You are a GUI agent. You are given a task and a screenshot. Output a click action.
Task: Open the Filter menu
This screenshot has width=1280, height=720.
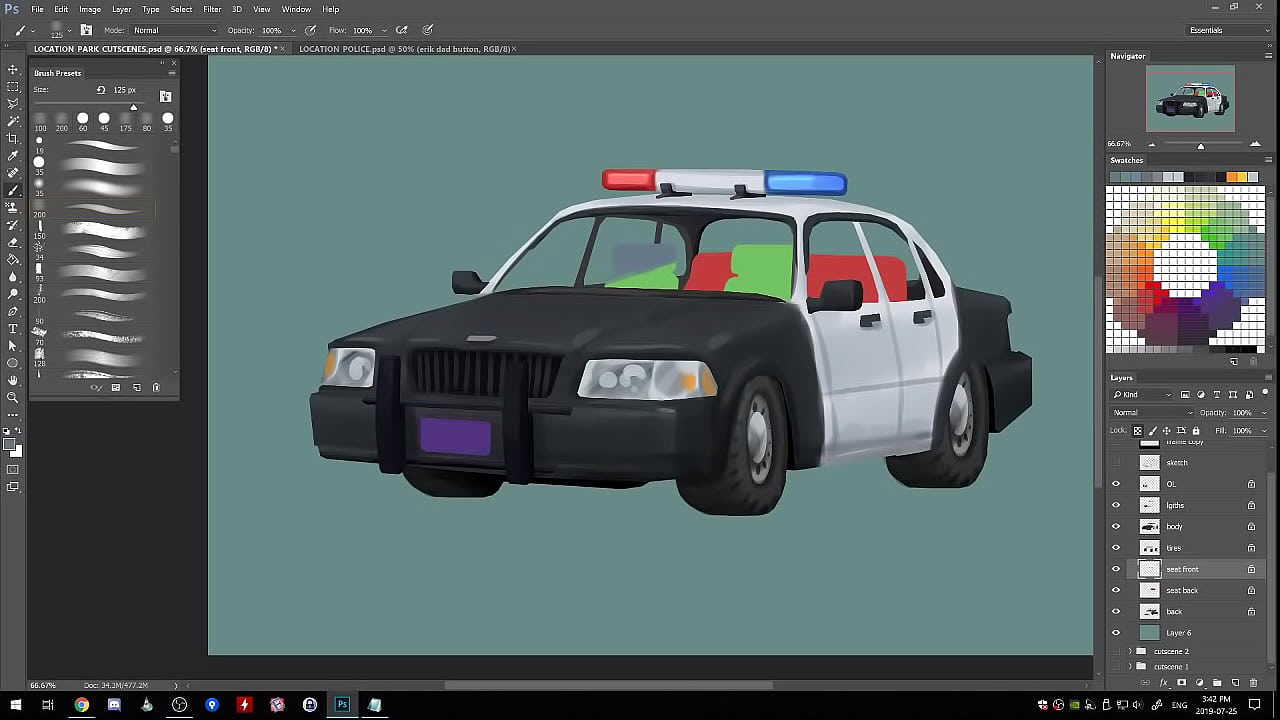coord(212,9)
